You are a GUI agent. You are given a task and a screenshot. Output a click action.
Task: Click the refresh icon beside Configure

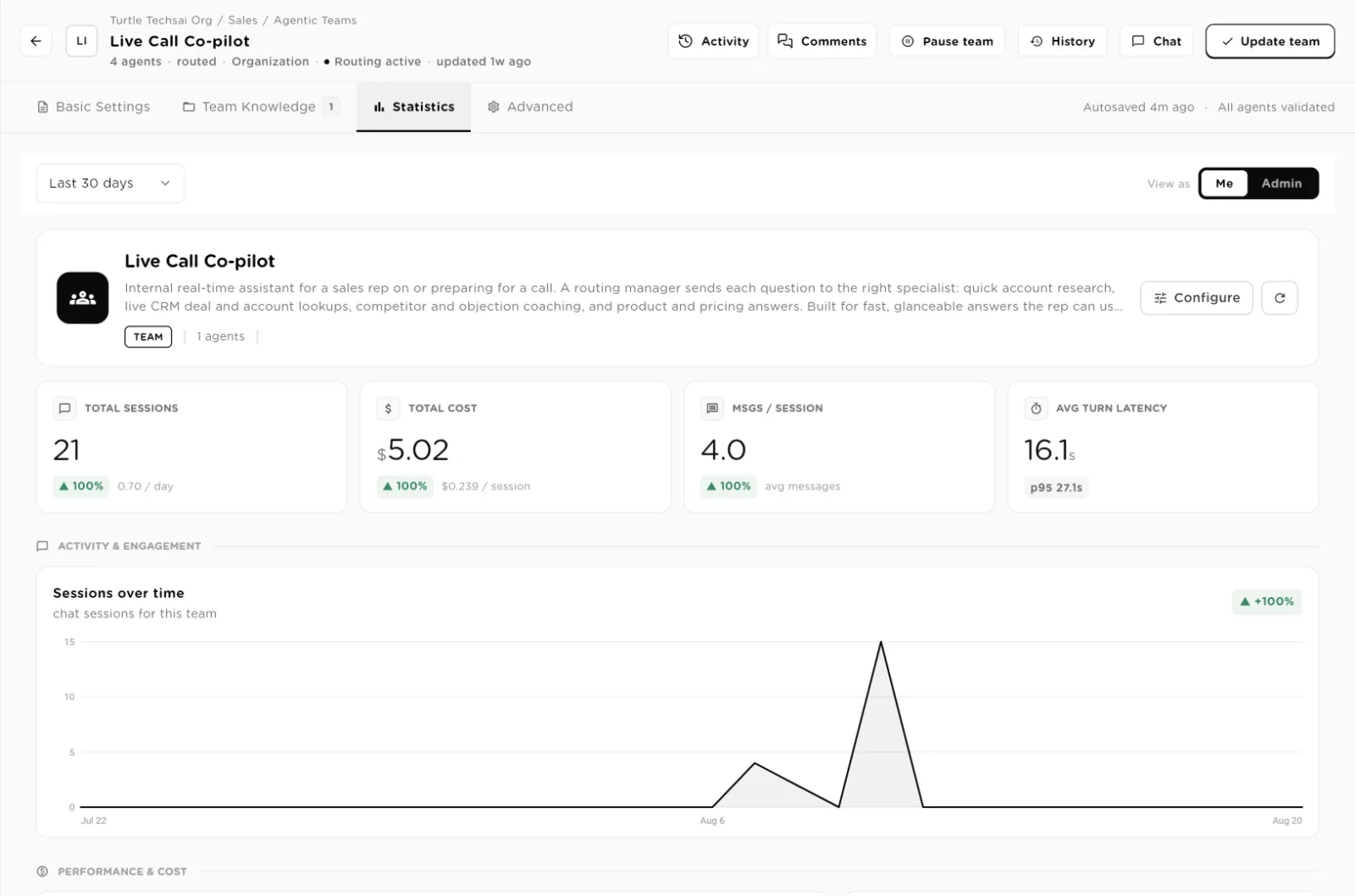point(1280,297)
